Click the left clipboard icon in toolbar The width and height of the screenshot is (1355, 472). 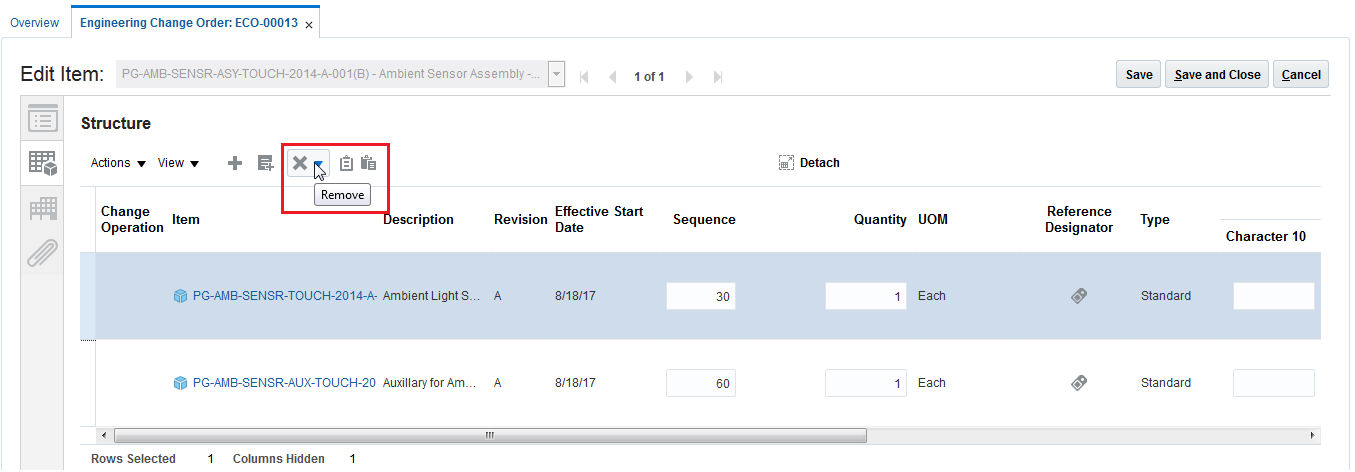point(346,163)
